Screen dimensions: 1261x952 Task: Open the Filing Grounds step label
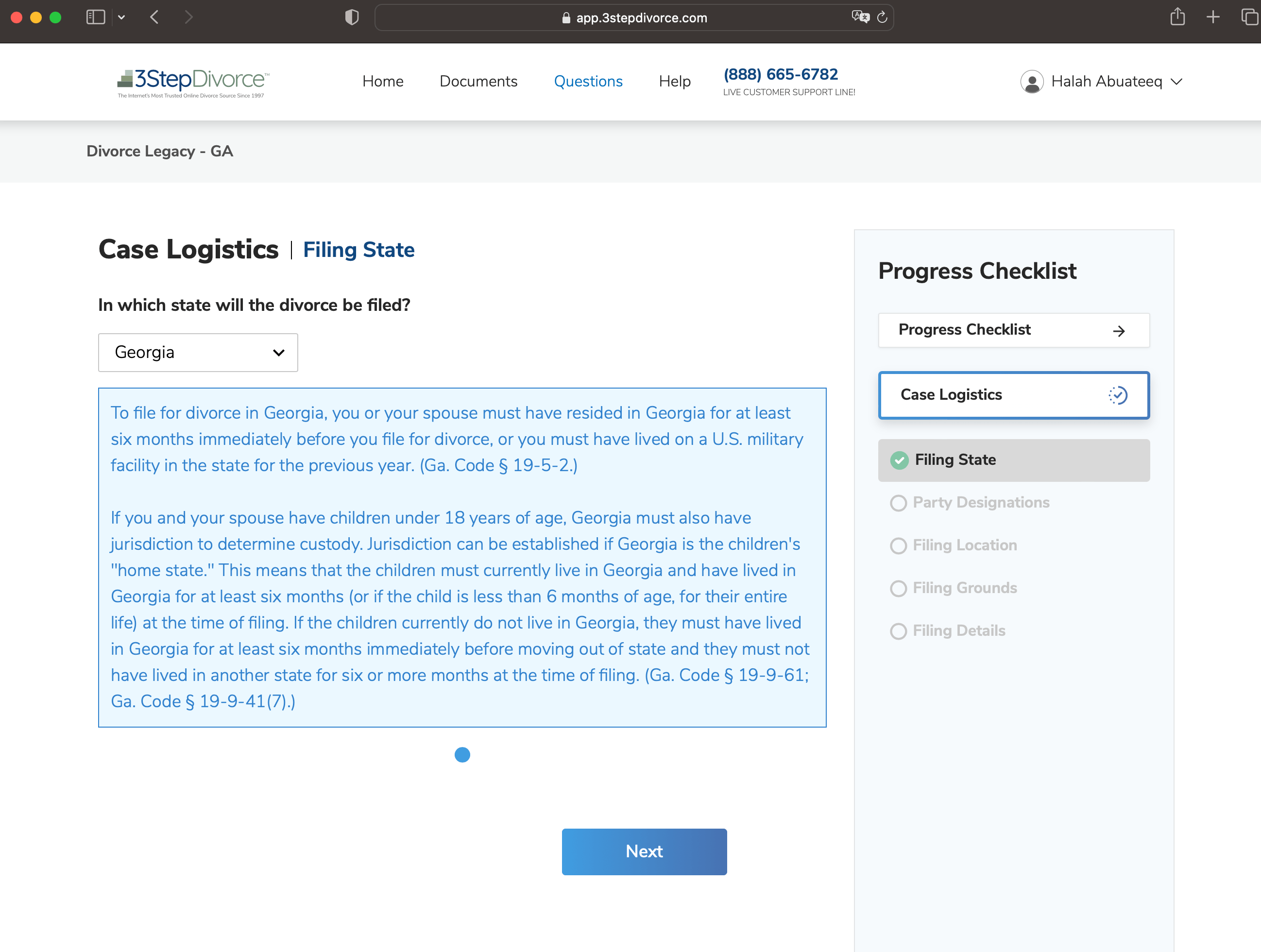point(965,588)
